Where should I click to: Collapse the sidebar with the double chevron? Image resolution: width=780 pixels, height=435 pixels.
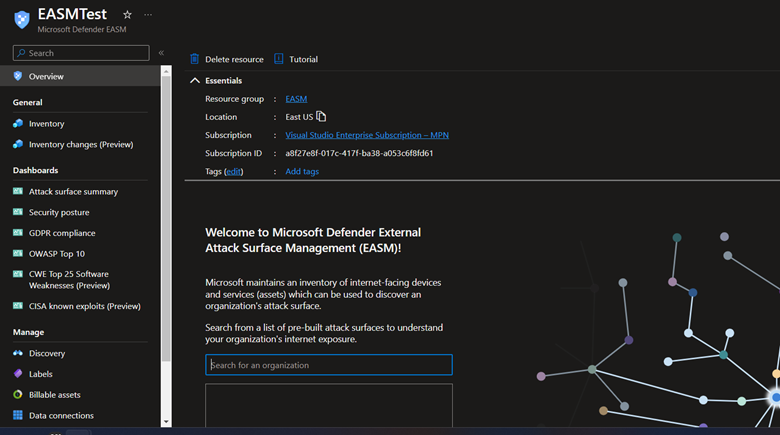(x=161, y=53)
